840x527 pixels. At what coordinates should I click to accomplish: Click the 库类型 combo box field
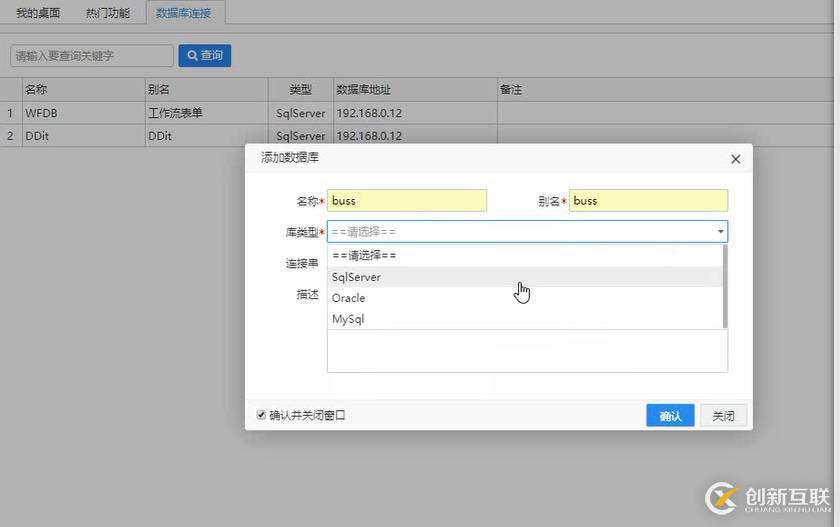click(x=527, y=232)
